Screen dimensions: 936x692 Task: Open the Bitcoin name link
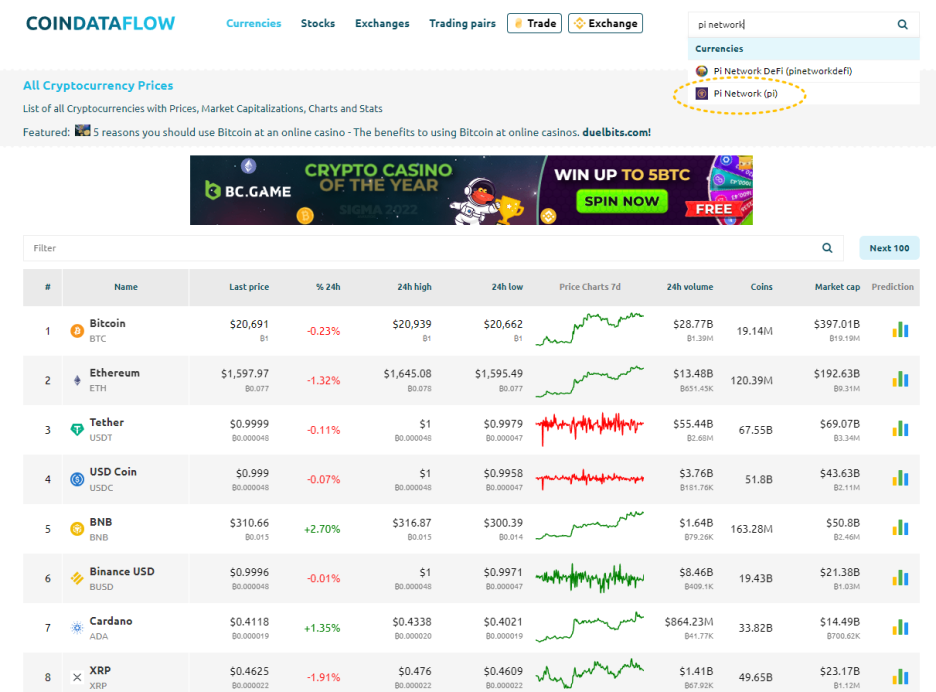107,323
